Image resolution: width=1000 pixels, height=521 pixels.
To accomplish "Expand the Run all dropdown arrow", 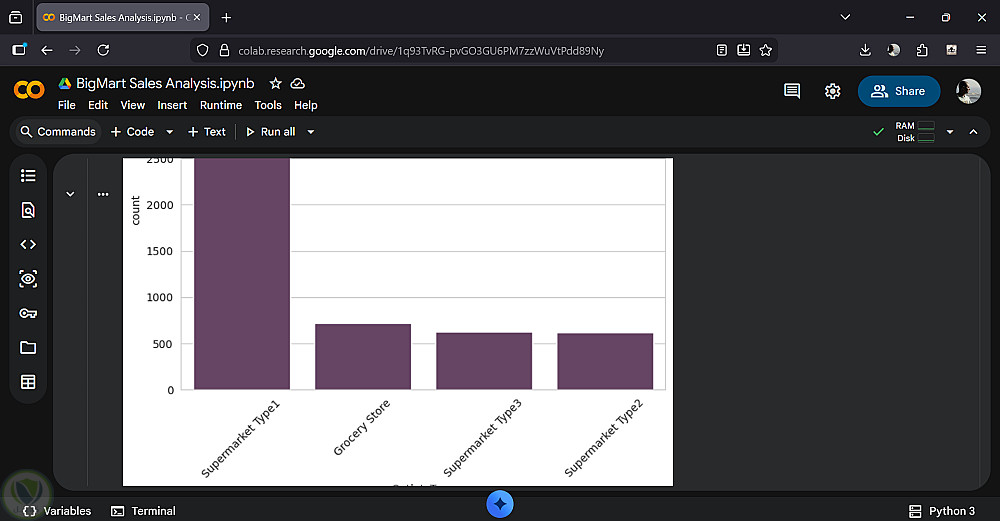I will 311,132.
